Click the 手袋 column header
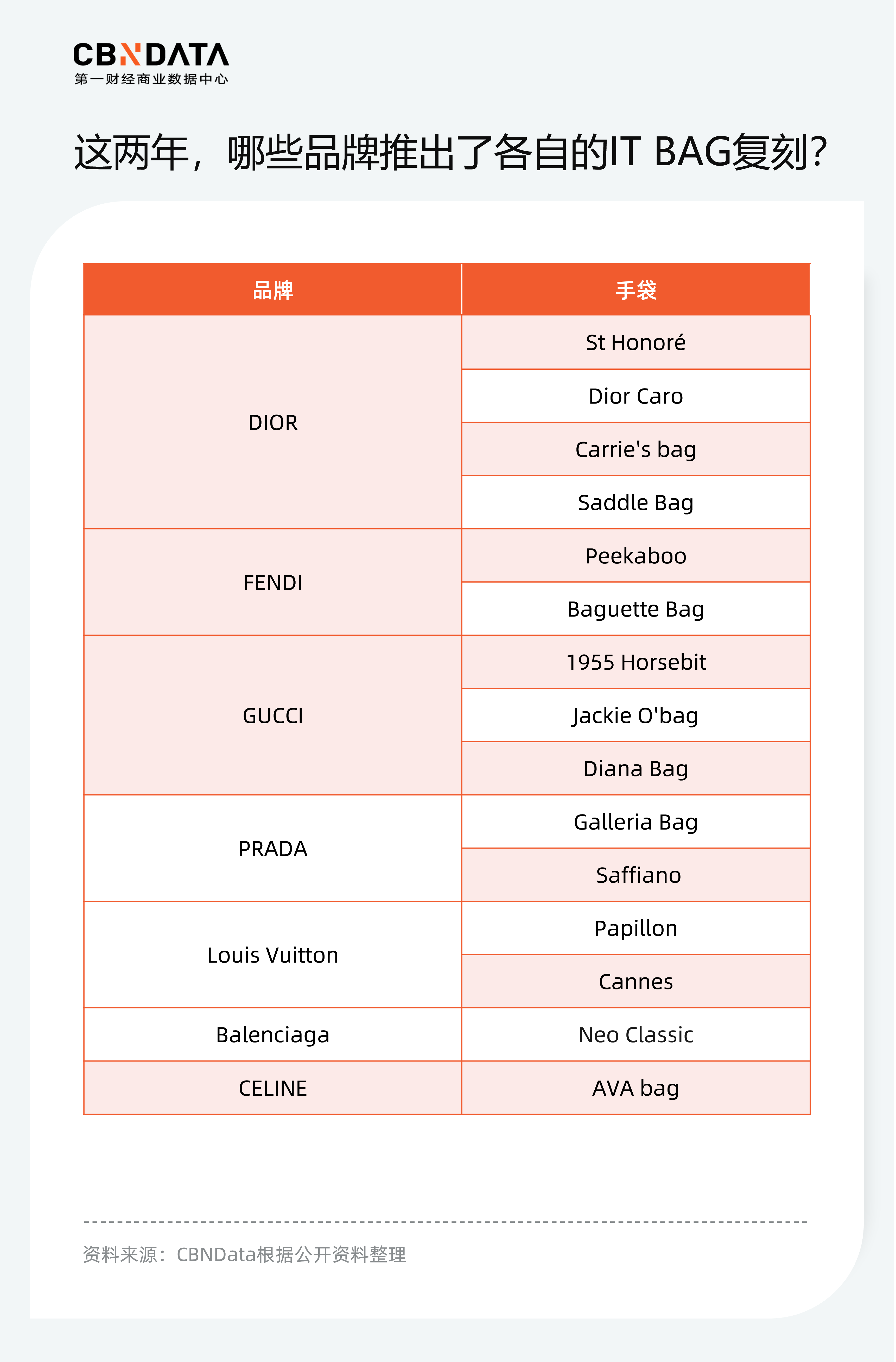This screenshot has height=1362, width=896. tap(636, 290)
